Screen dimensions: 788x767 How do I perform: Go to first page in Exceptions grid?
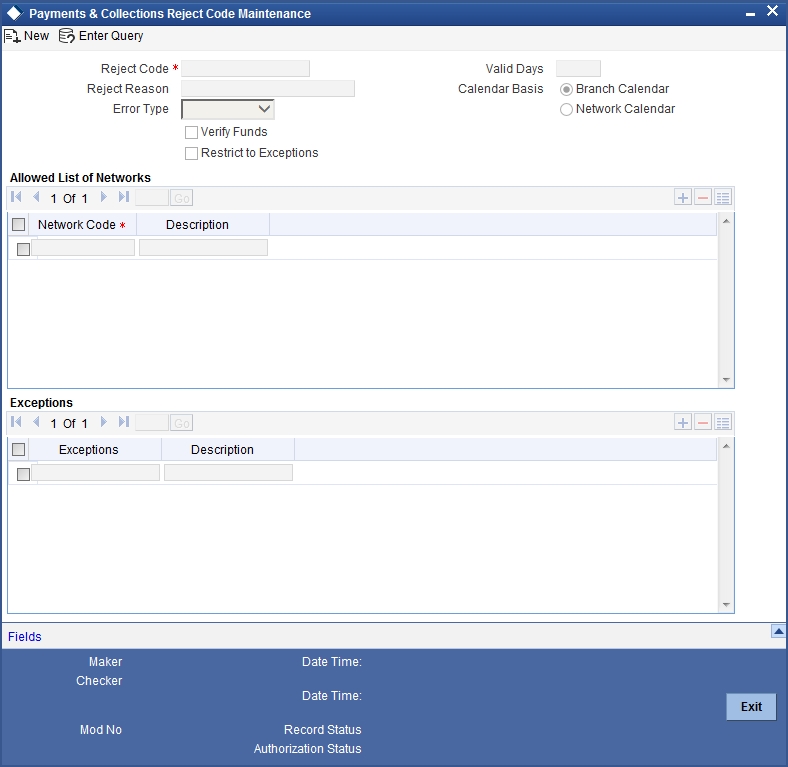[x=16, y=422]
